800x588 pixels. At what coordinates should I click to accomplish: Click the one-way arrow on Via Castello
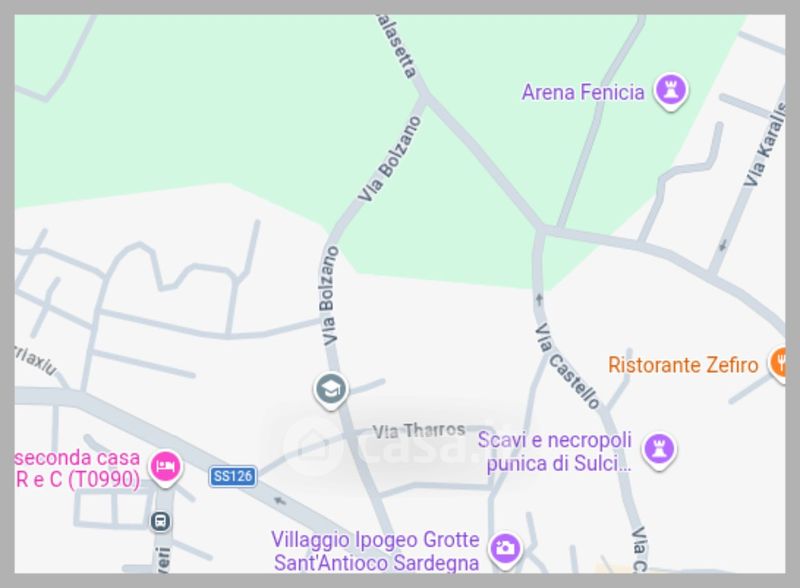[x=539, y=299]
